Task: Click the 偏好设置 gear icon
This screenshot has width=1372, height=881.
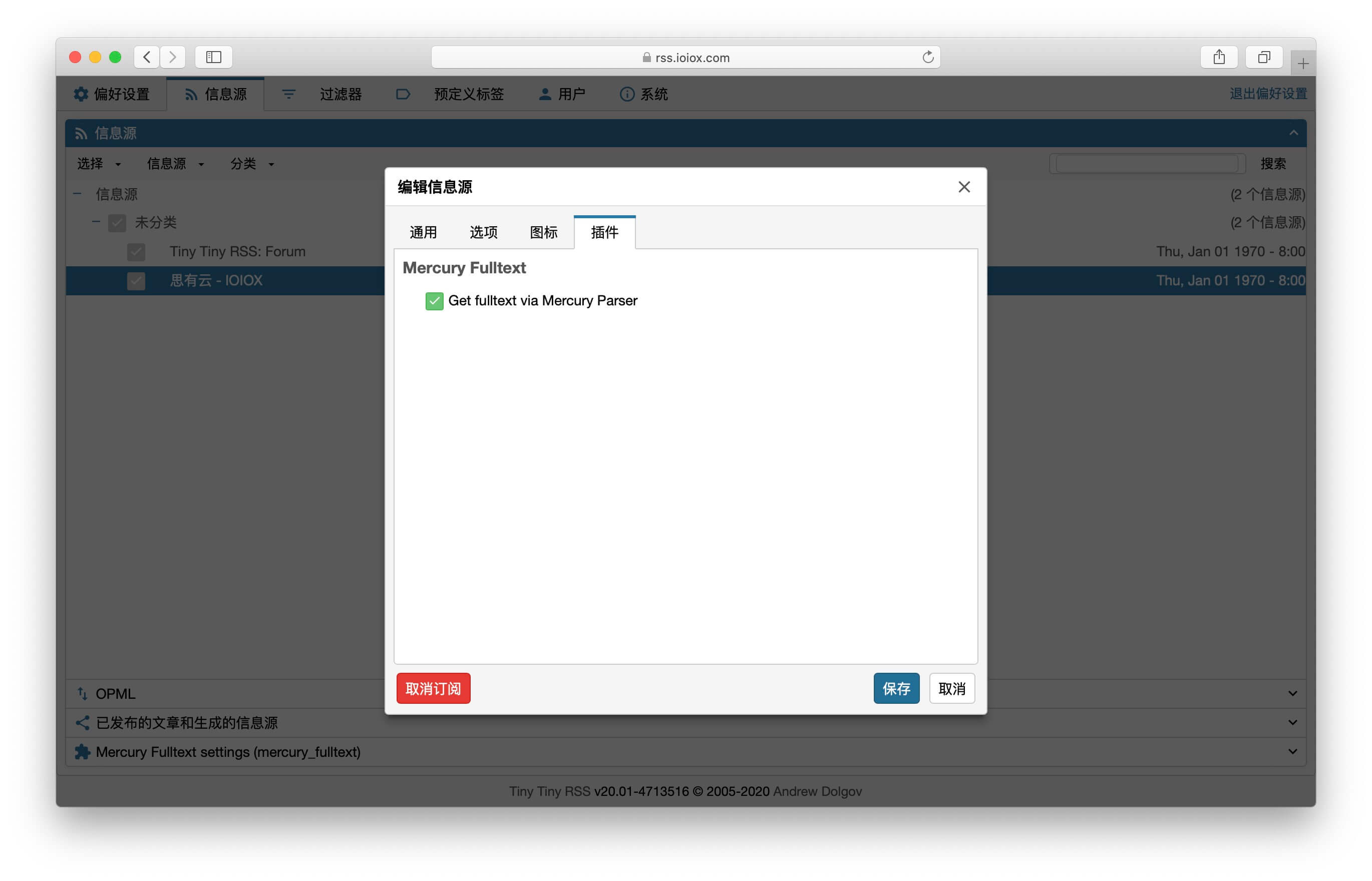Action: click(81, 94)
